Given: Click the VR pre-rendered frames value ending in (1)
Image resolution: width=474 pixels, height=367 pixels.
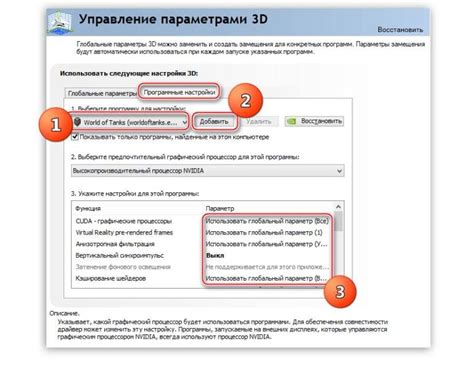Looking at the screenshot, I should click(x=264, y=232).
